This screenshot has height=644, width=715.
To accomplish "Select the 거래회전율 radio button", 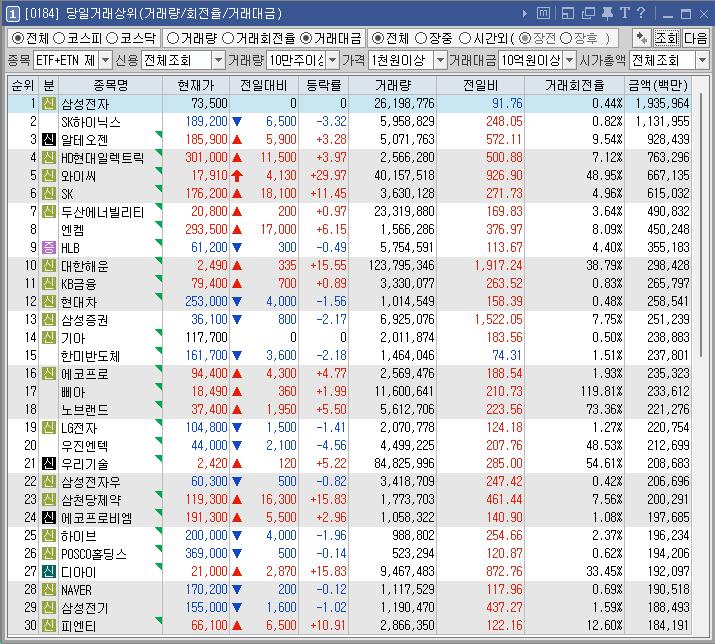I will [x=228, y=38].
